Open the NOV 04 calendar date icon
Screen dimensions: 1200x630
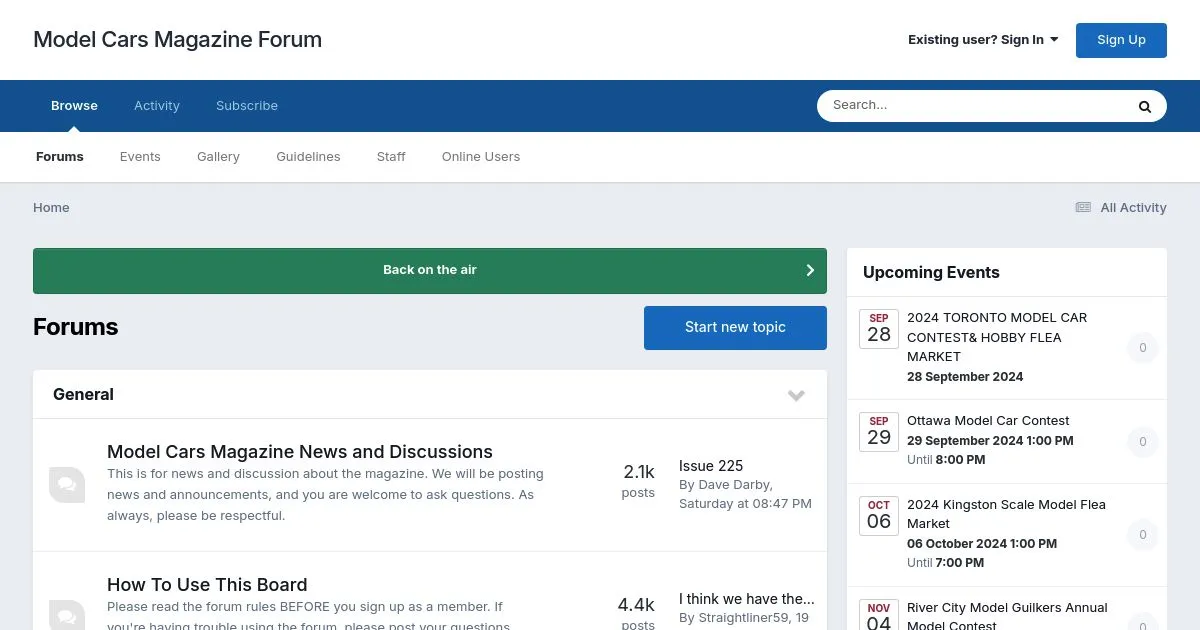click(879, 614)
